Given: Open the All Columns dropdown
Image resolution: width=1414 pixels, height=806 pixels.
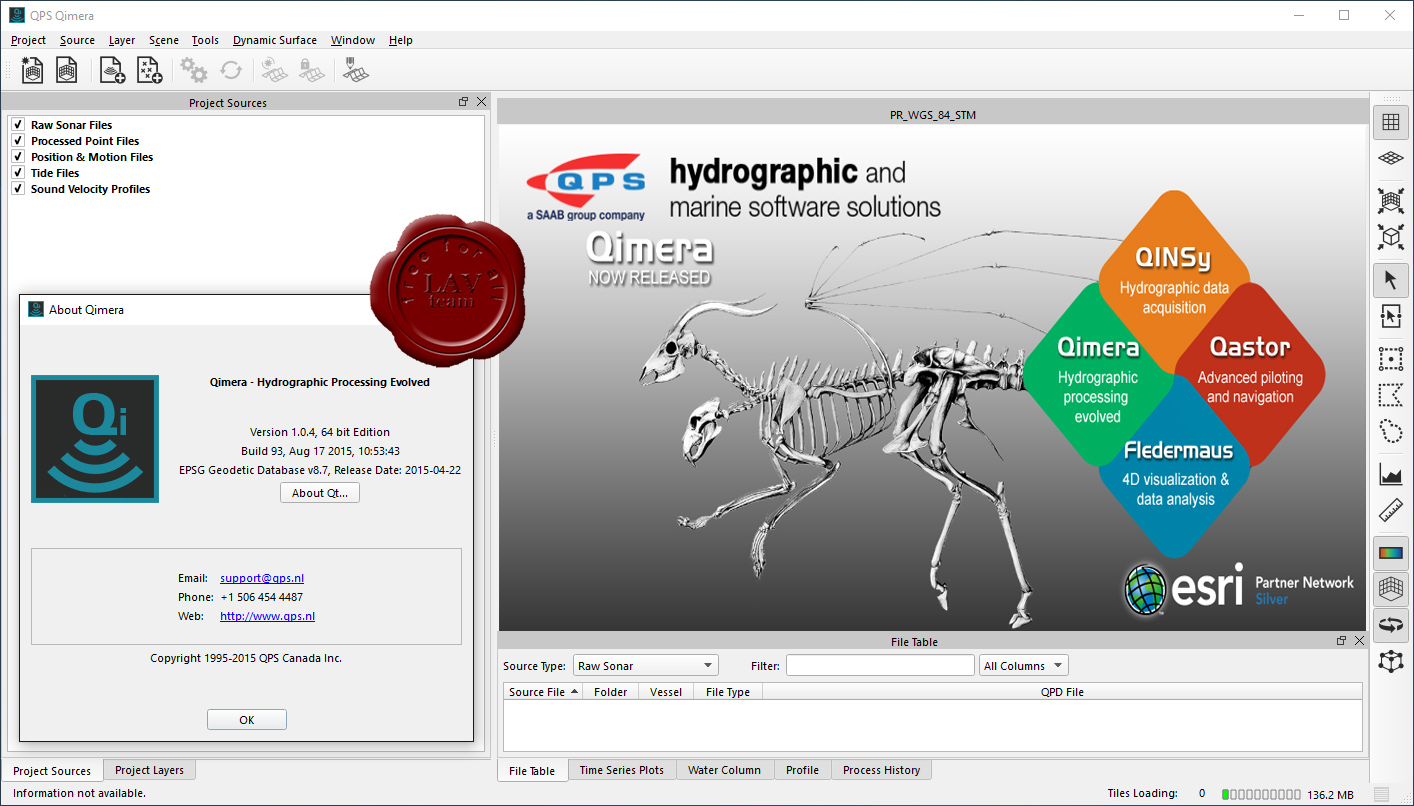Looking at the screenshot, I should [1023, 665].
